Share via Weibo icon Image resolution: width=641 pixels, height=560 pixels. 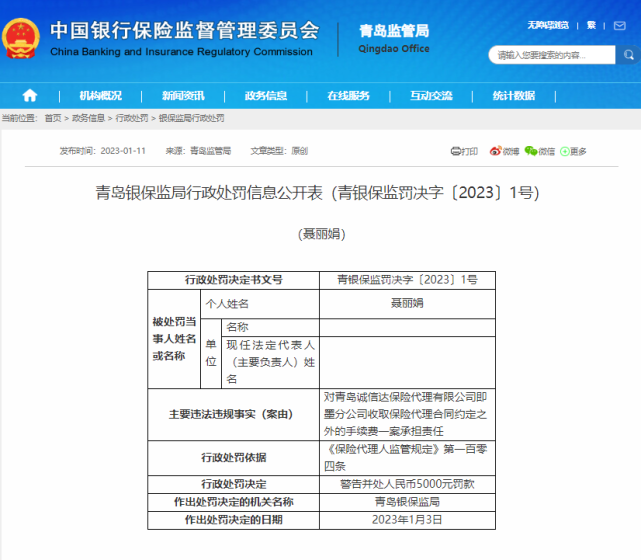[495, 151]
